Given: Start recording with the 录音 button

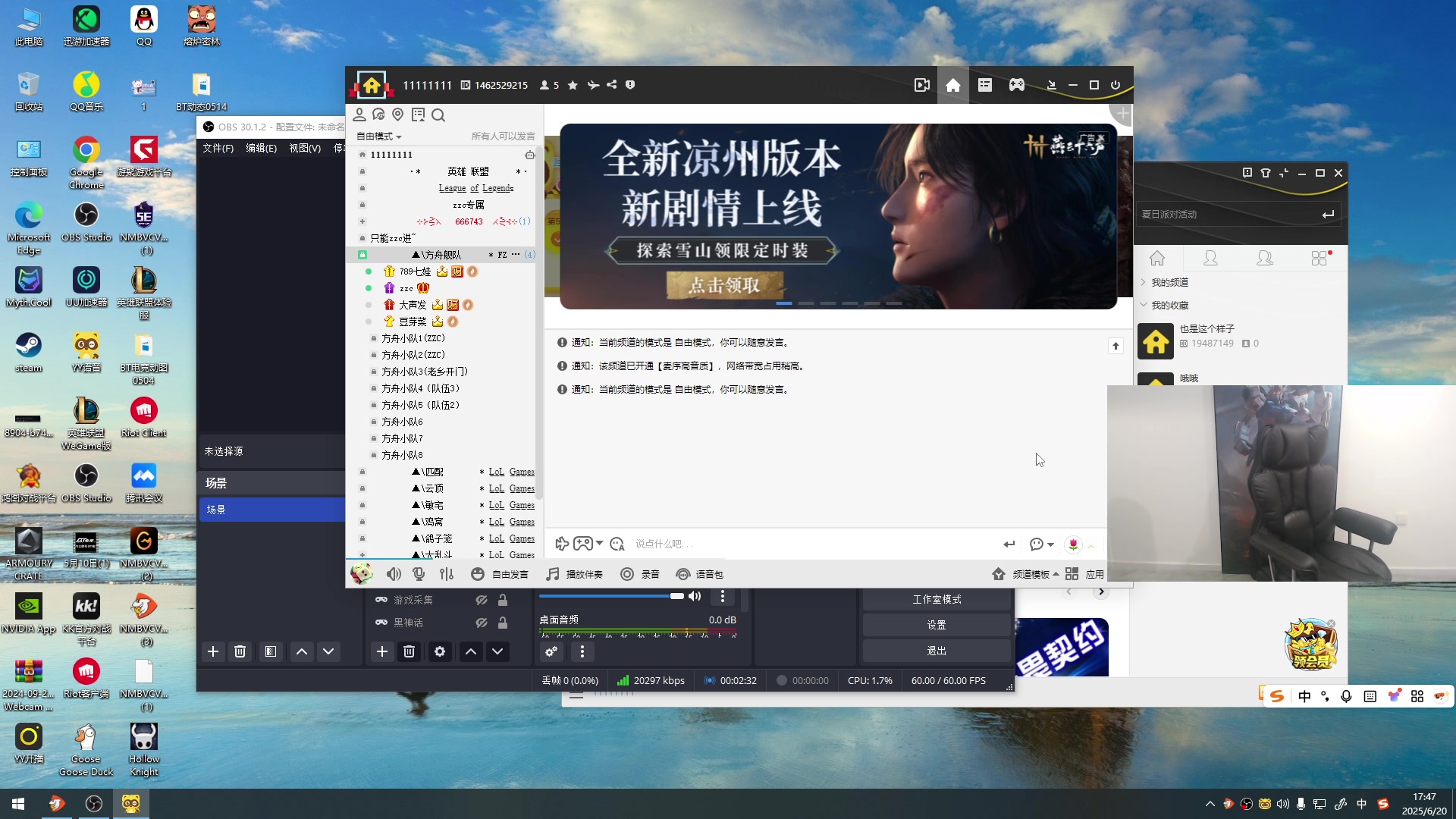Looking at the screenshot, I should 640,574.
